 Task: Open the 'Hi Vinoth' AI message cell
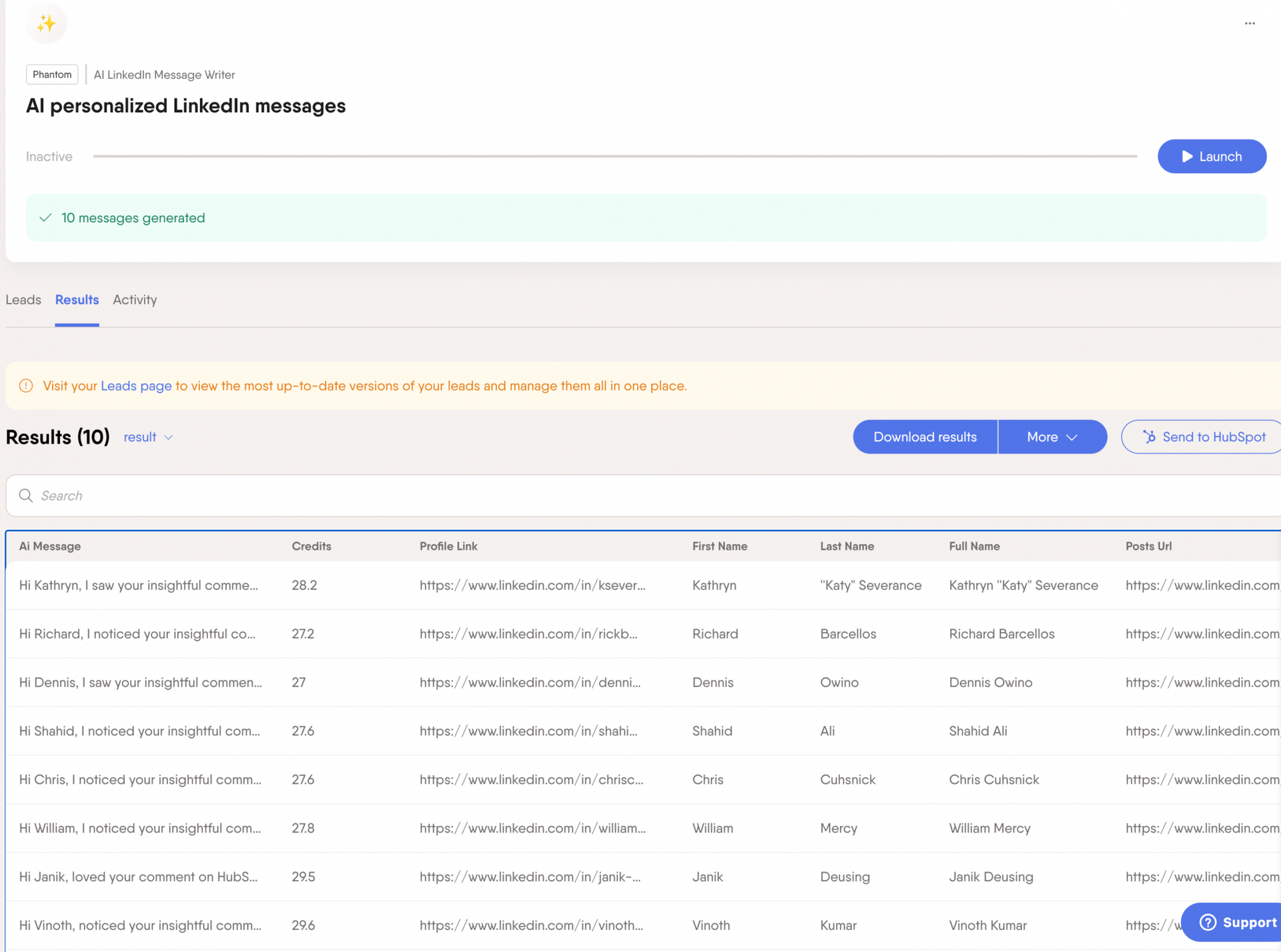140,925
